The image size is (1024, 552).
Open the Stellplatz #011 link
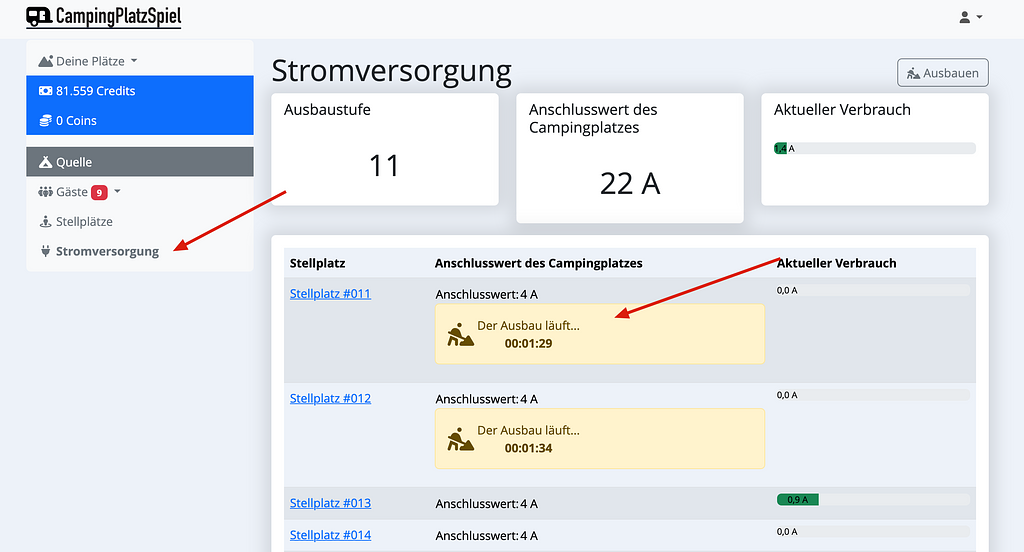pyautogui.click(x=330, y=294)
